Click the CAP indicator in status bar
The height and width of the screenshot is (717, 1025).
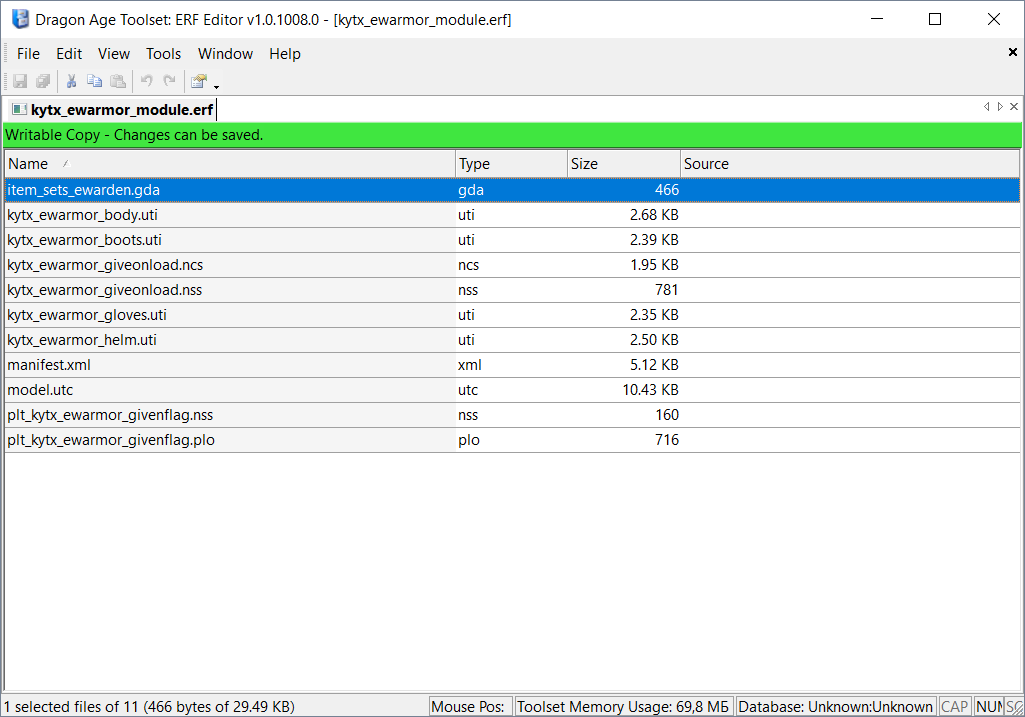click(x=954, y=707)
